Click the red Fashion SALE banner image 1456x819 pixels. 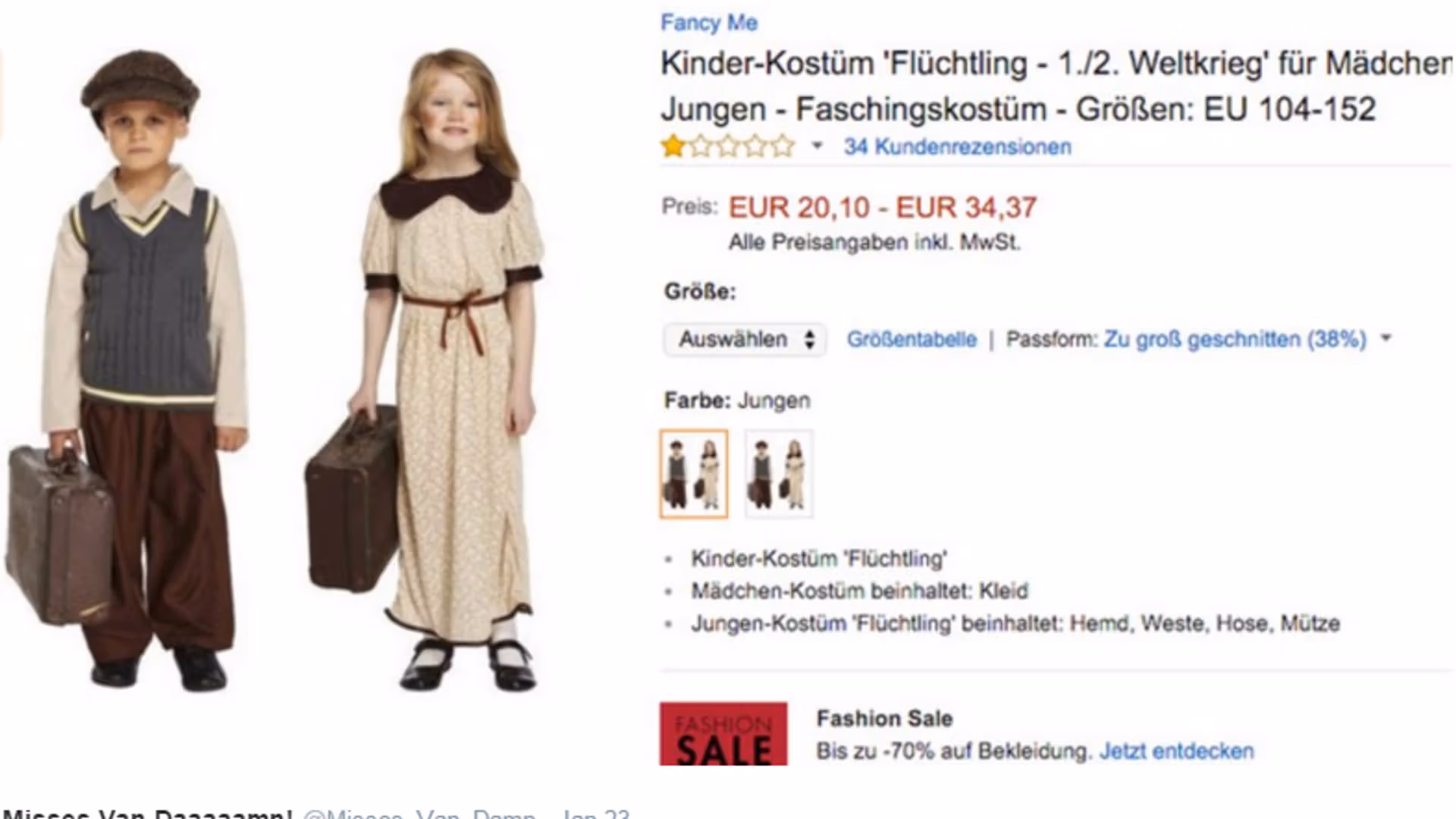[723, 734]
